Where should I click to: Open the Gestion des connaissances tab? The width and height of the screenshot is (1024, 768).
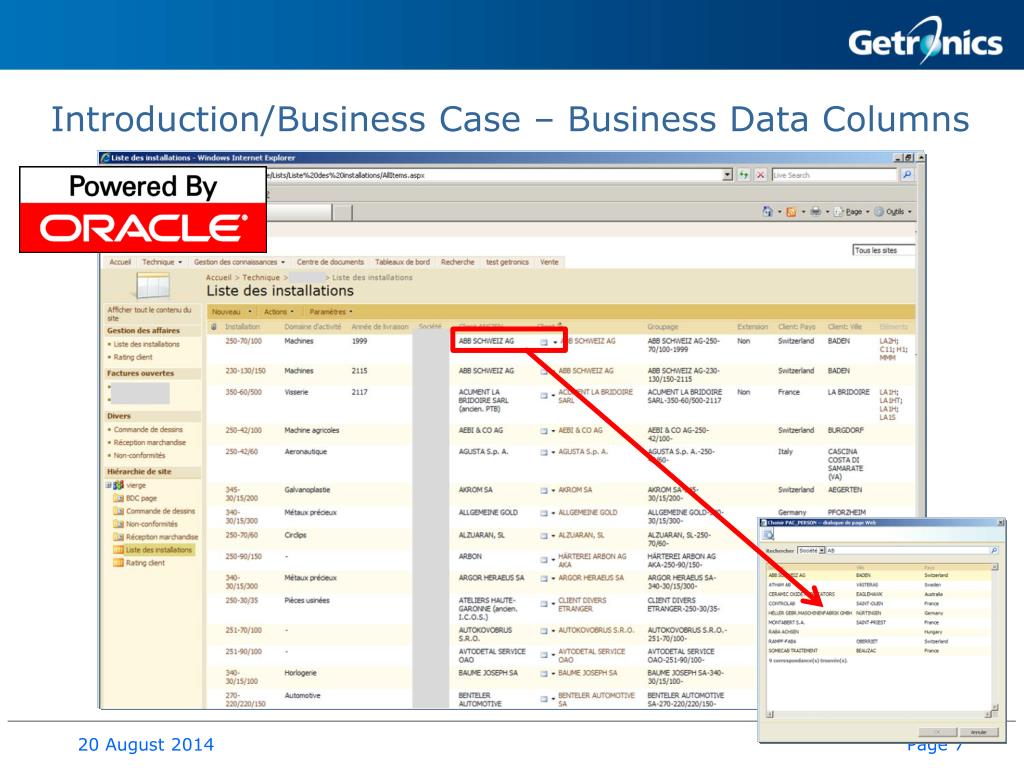(x=239, y=262)
